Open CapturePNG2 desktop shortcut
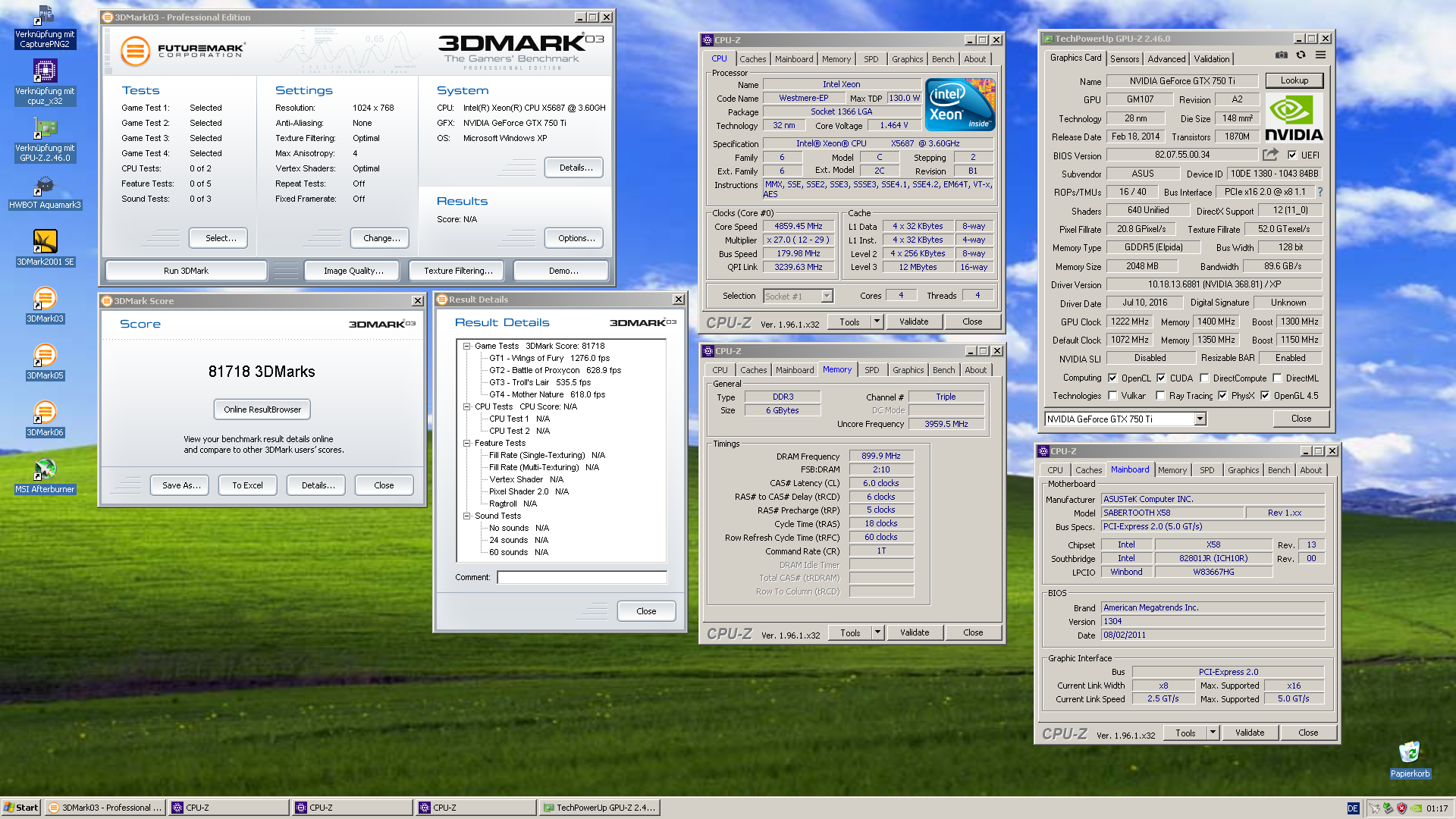Screen dimensions: 1456x819 (45, 27)
